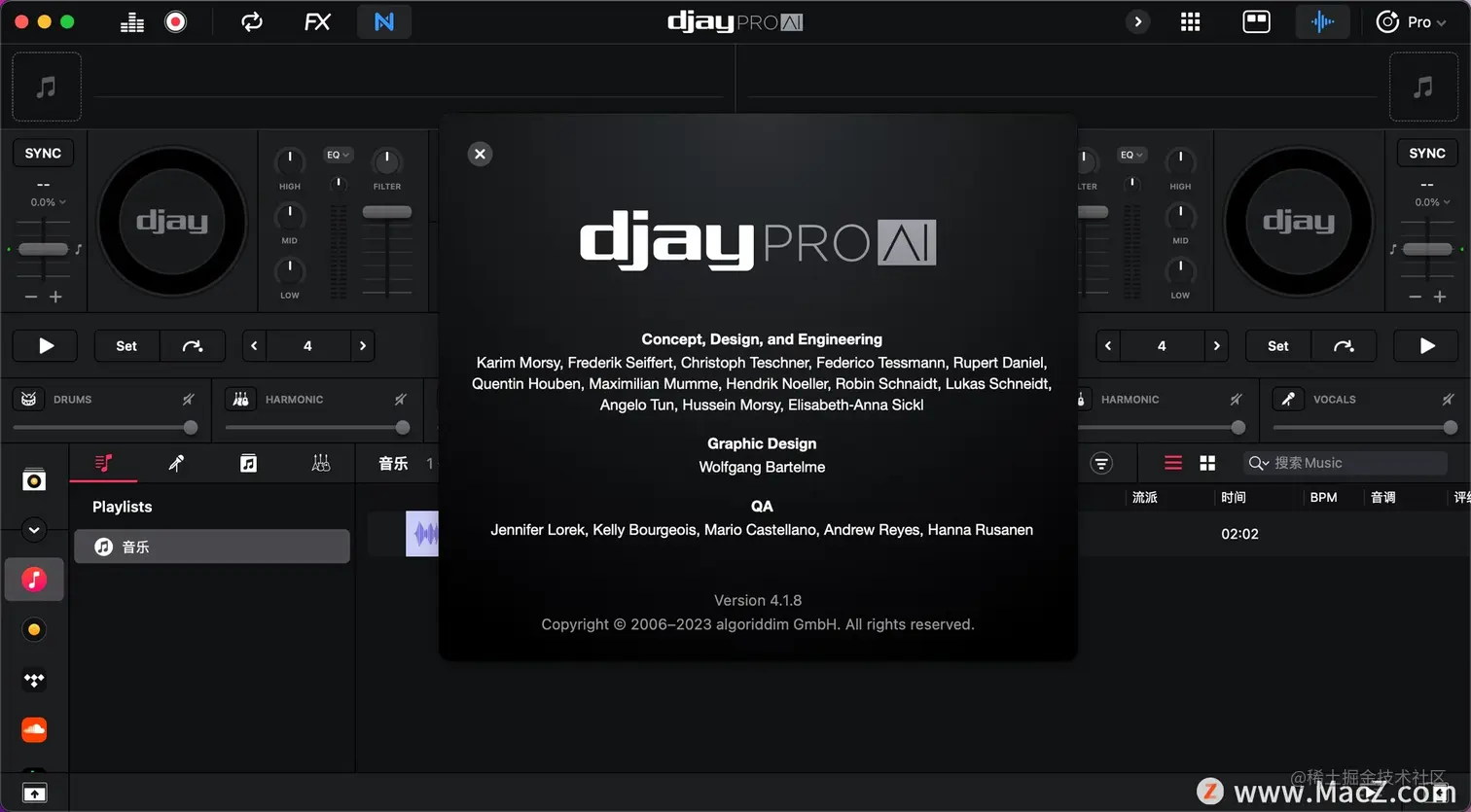Switch library to grid view

click(x=1207, y=463)
